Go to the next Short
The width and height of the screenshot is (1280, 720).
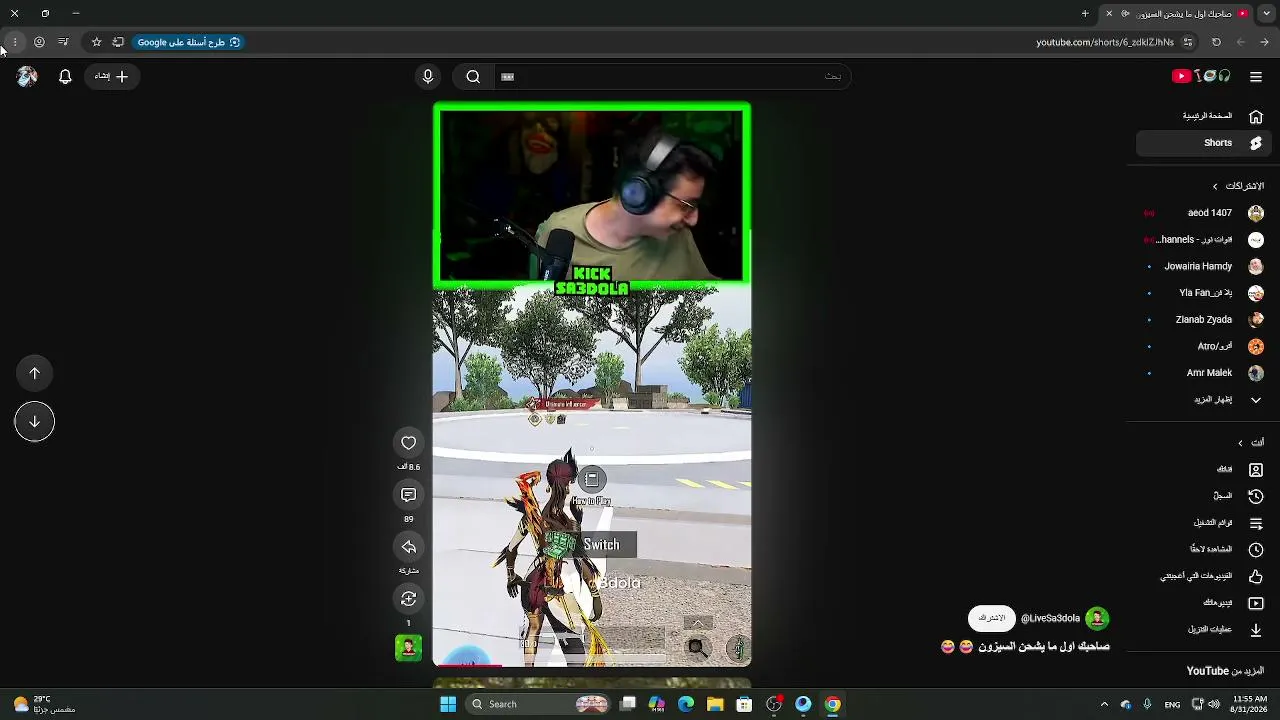34,421
